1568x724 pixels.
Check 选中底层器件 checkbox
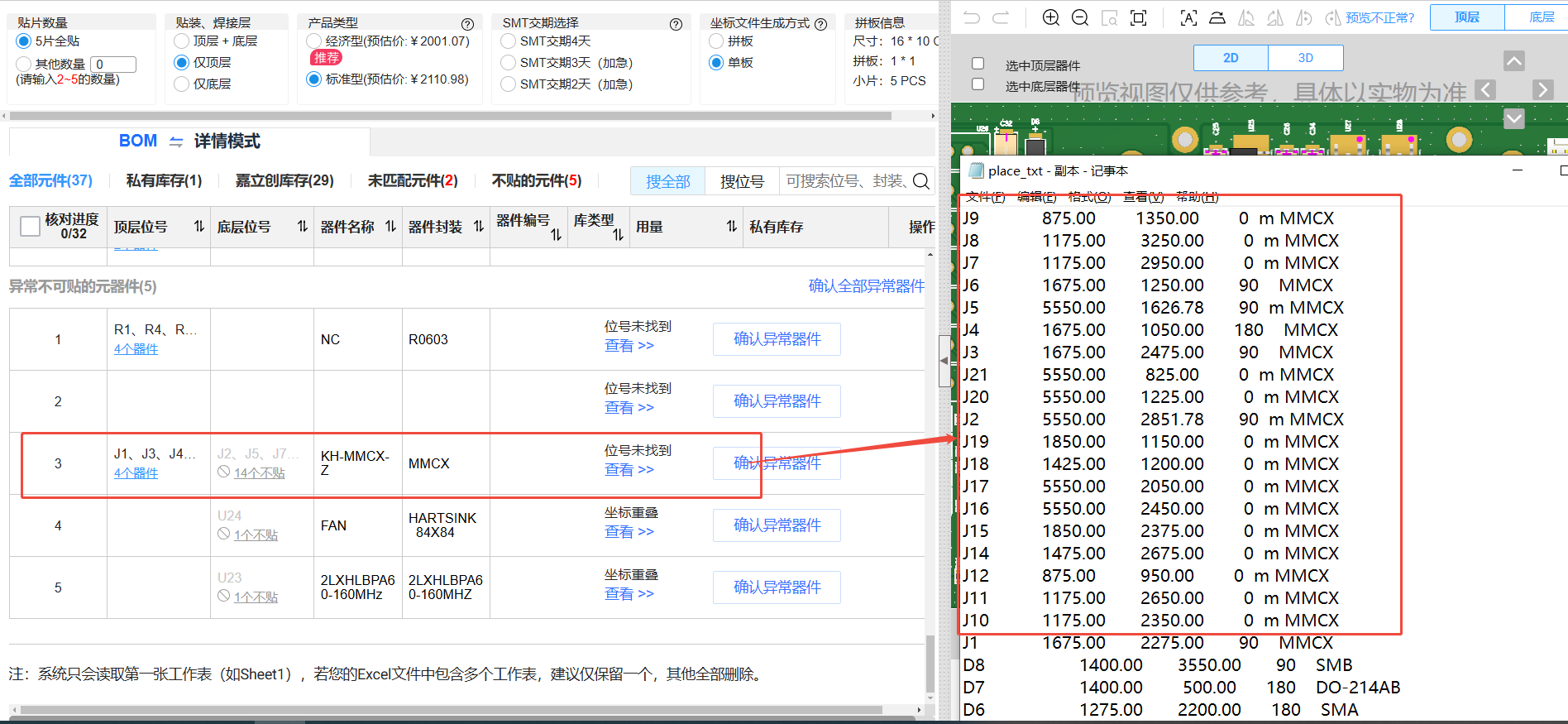(x=978, y=84)
